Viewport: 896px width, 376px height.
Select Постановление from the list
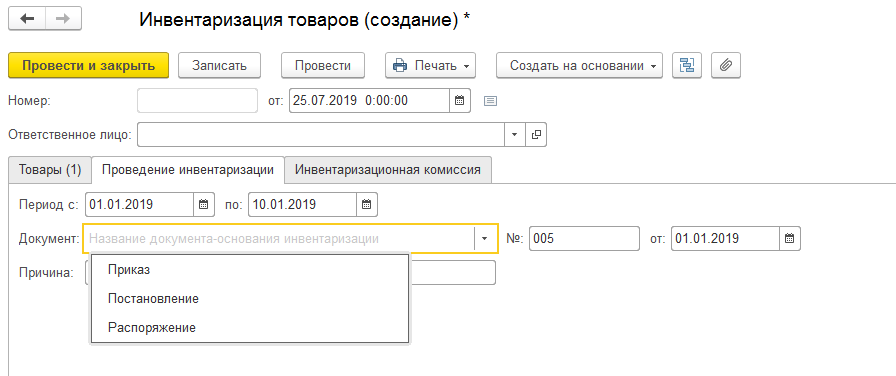click(250, 299)
